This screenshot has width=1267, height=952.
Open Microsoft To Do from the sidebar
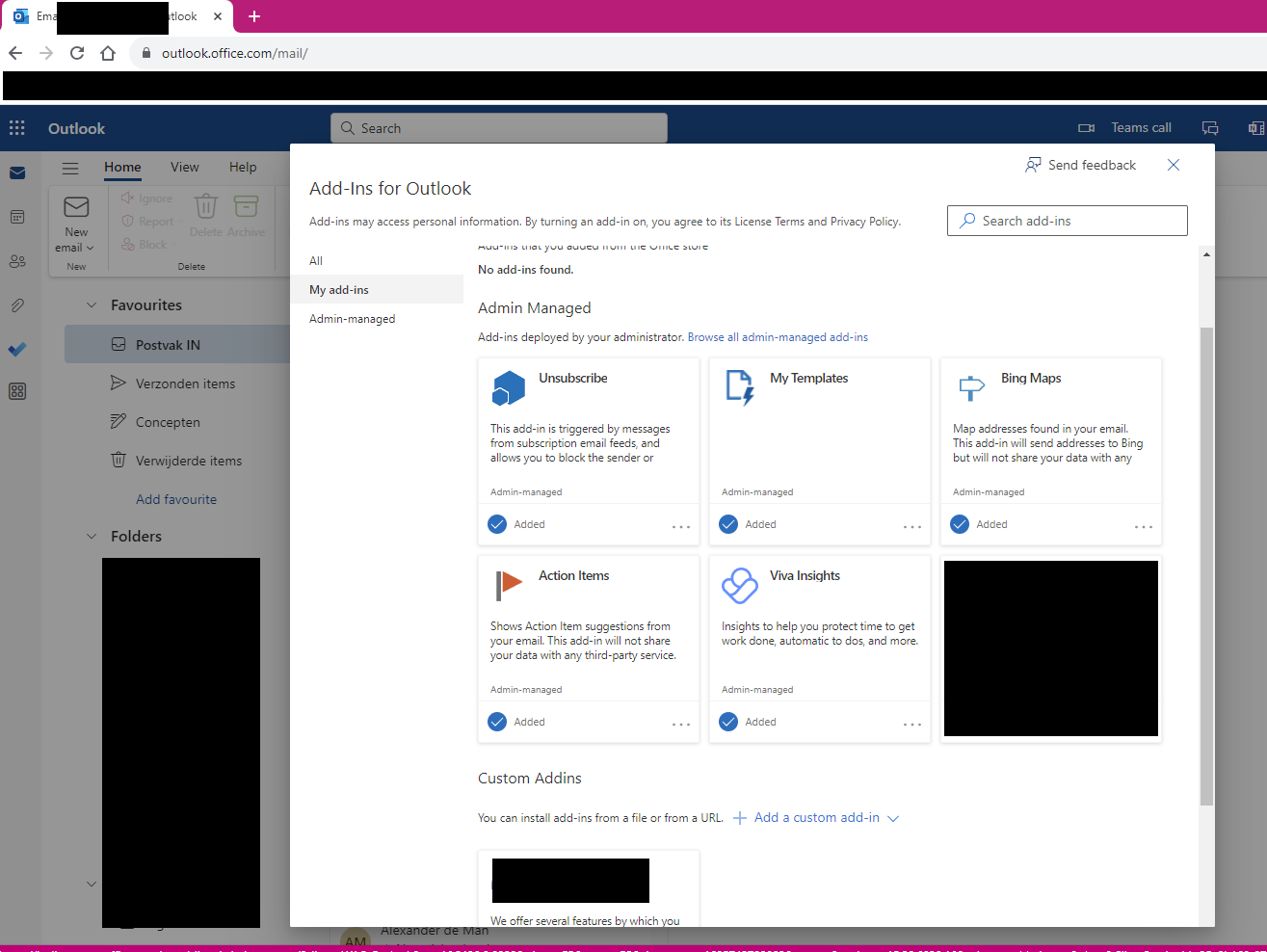(x=17, y=349)
